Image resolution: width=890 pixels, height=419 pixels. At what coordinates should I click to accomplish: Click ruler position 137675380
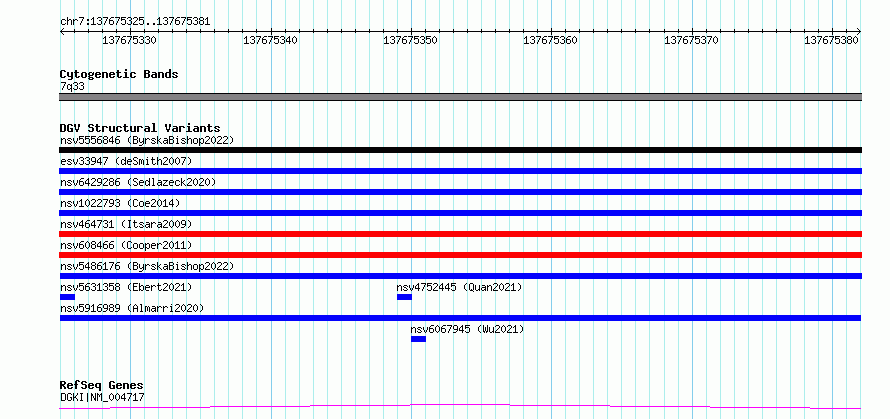832,40
